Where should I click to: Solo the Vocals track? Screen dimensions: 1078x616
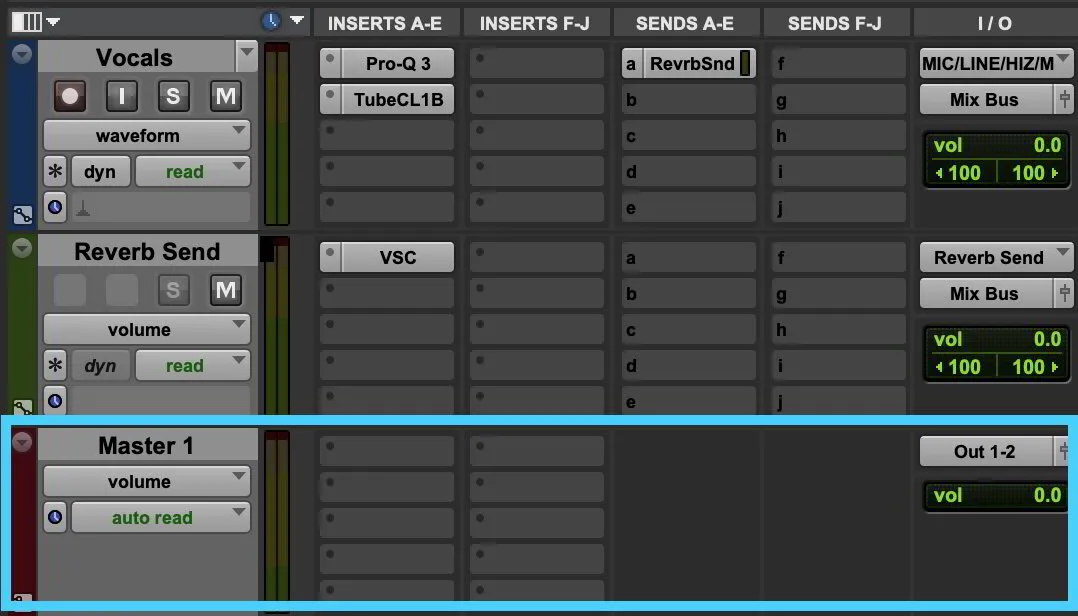tap(172, 96)
